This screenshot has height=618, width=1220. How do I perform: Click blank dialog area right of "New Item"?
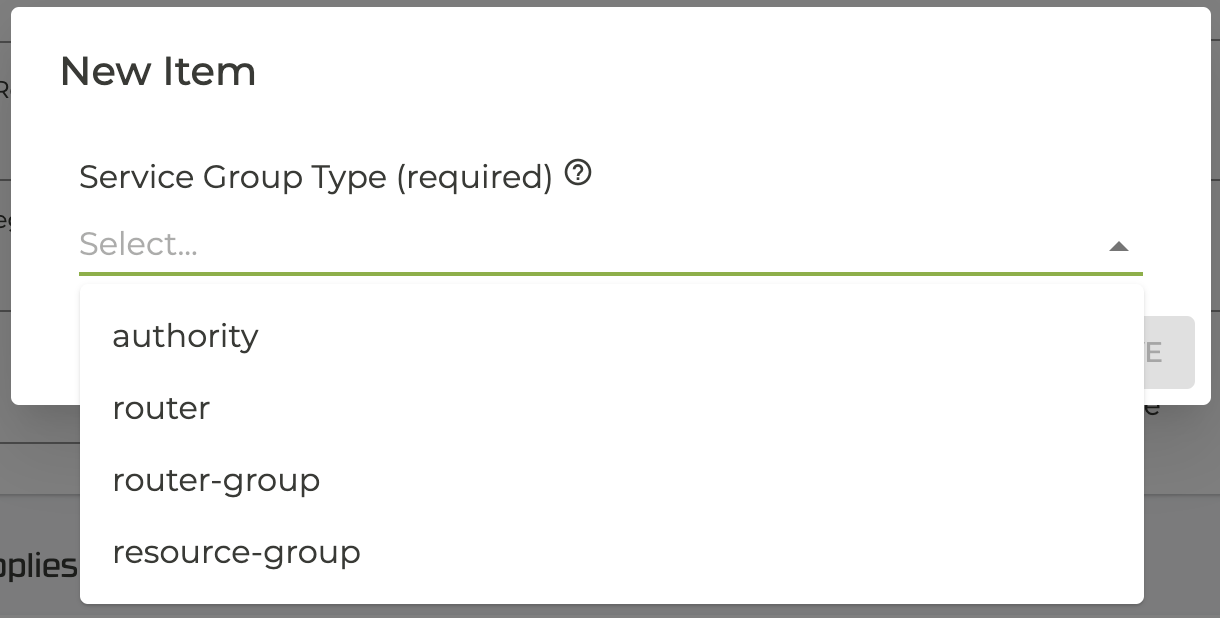(700, 72)
